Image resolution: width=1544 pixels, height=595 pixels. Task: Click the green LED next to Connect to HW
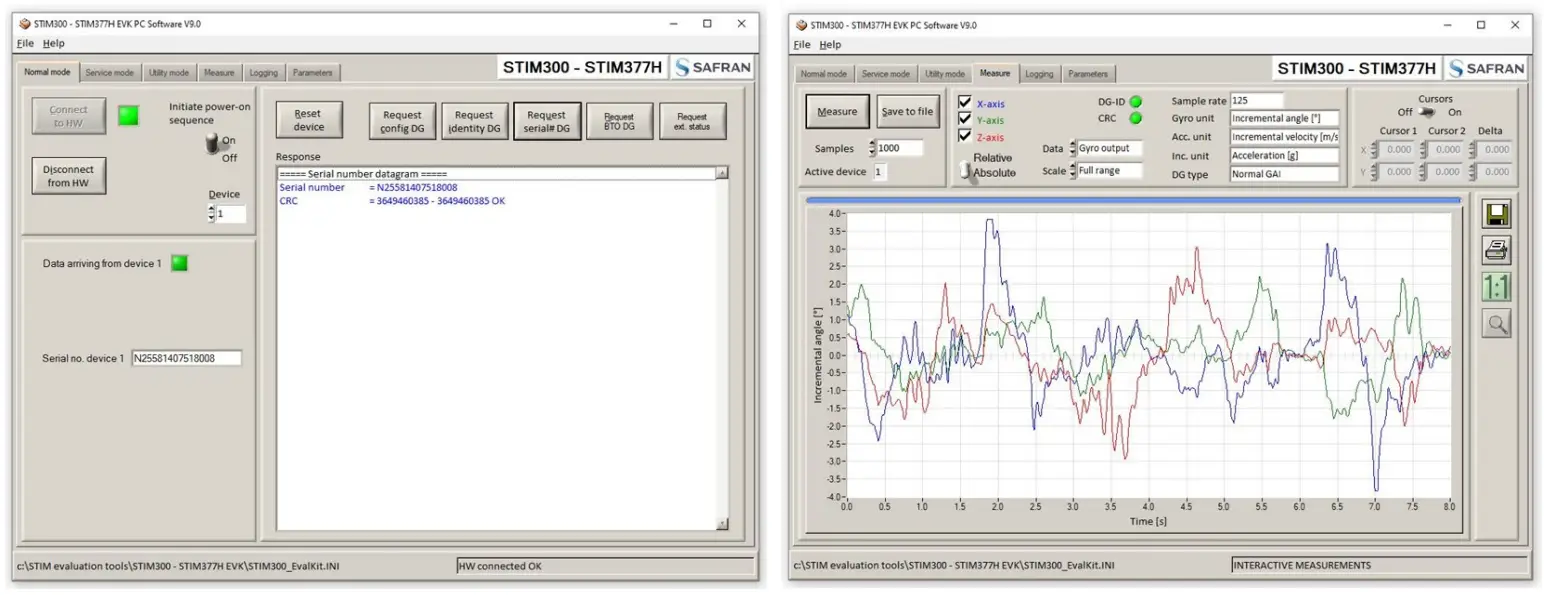129,115
